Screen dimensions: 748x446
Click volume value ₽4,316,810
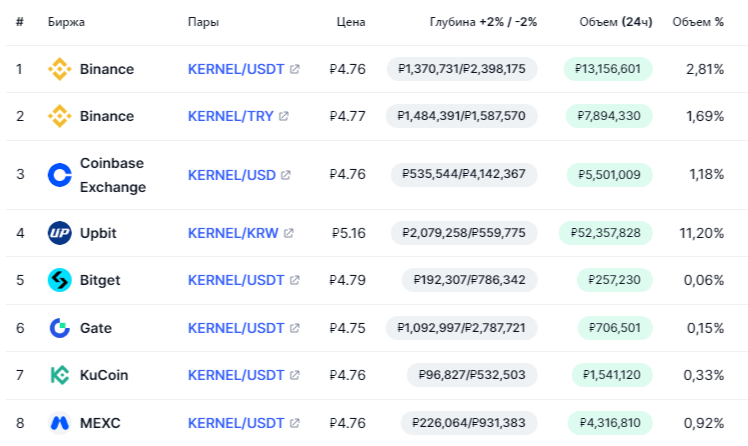610,423
